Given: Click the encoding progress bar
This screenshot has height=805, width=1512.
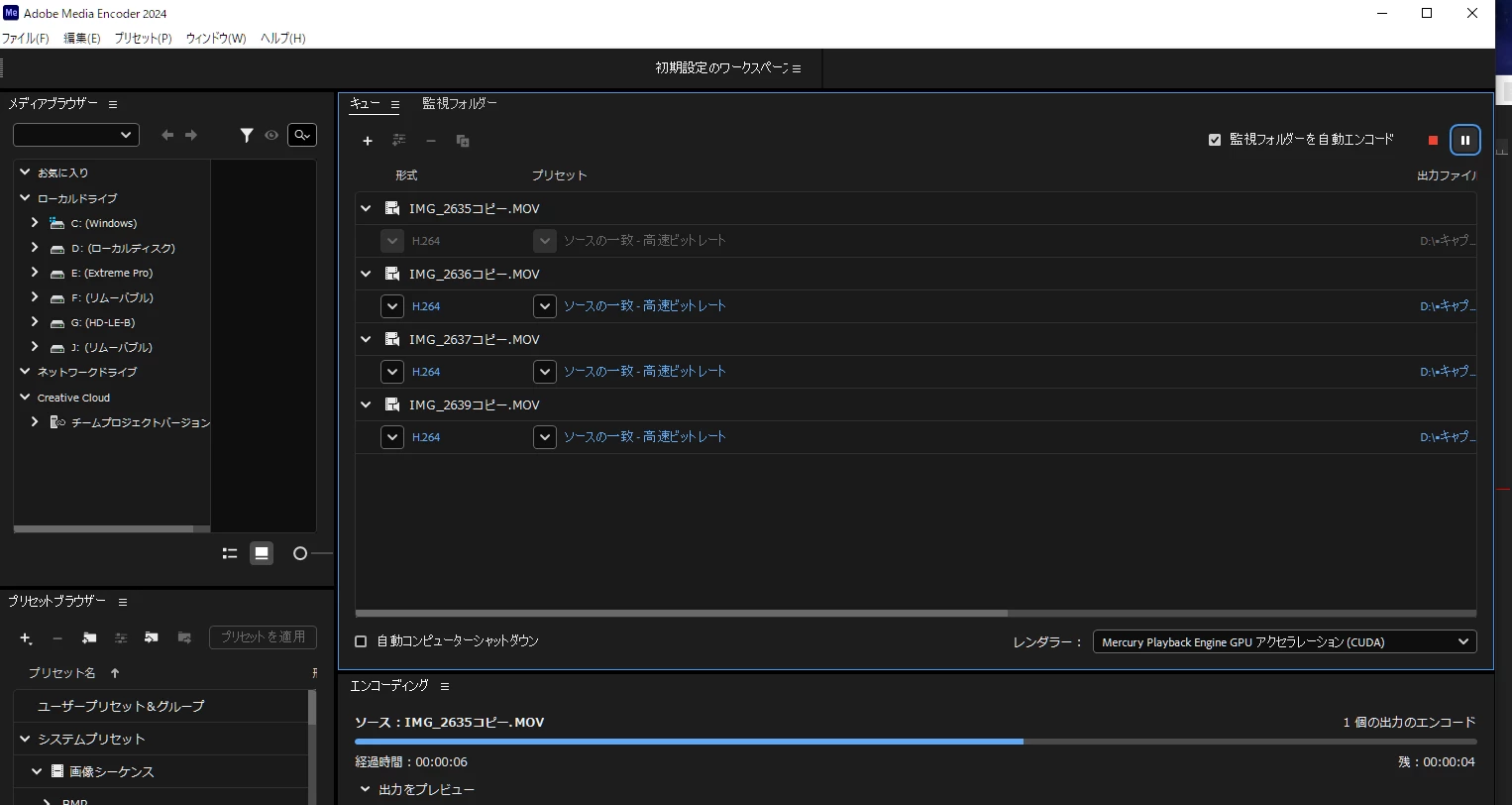Looking at the screenshot, I should 916,741.
